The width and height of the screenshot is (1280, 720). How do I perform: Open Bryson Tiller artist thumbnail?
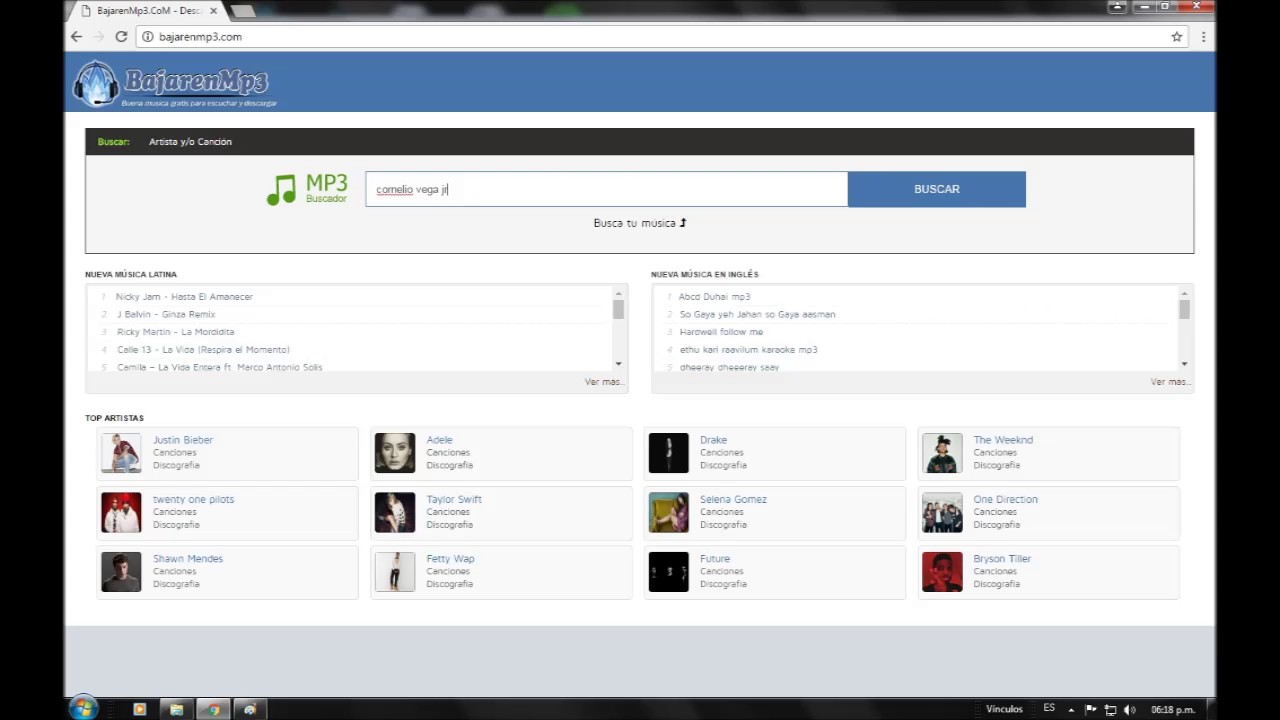[x=942, y=572]
